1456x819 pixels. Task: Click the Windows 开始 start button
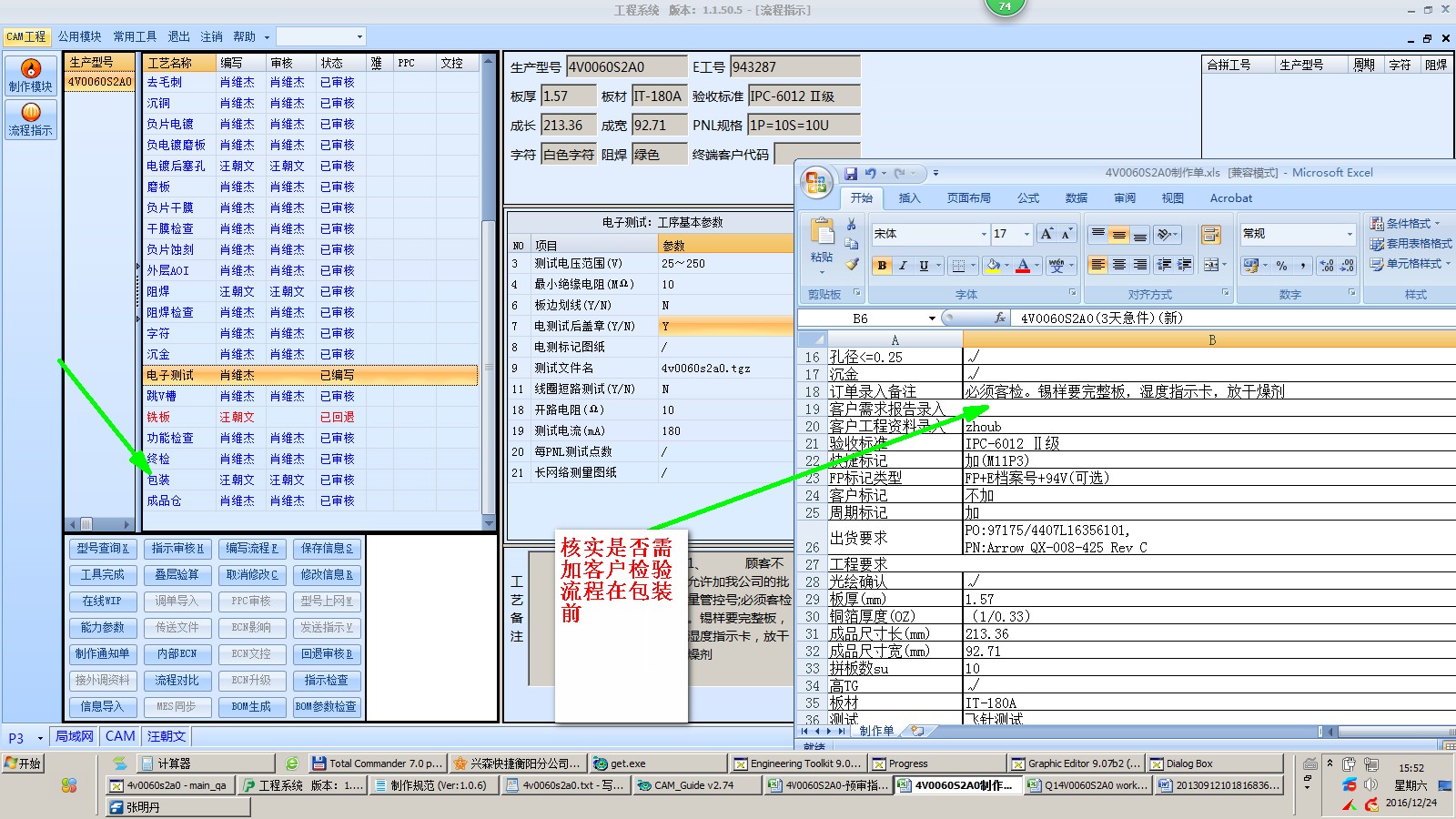24,763
